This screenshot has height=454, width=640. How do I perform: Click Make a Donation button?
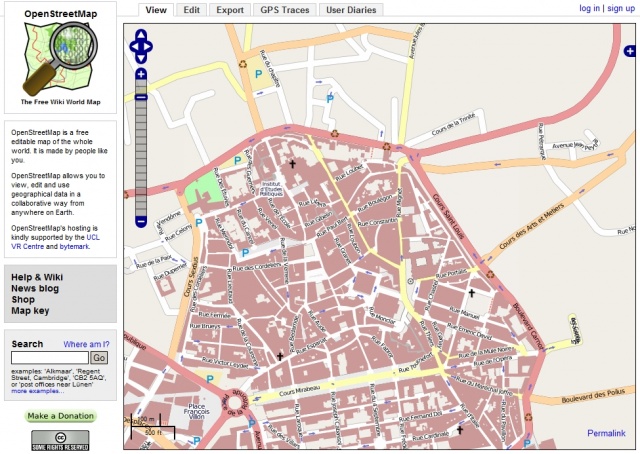pos(60,416)
